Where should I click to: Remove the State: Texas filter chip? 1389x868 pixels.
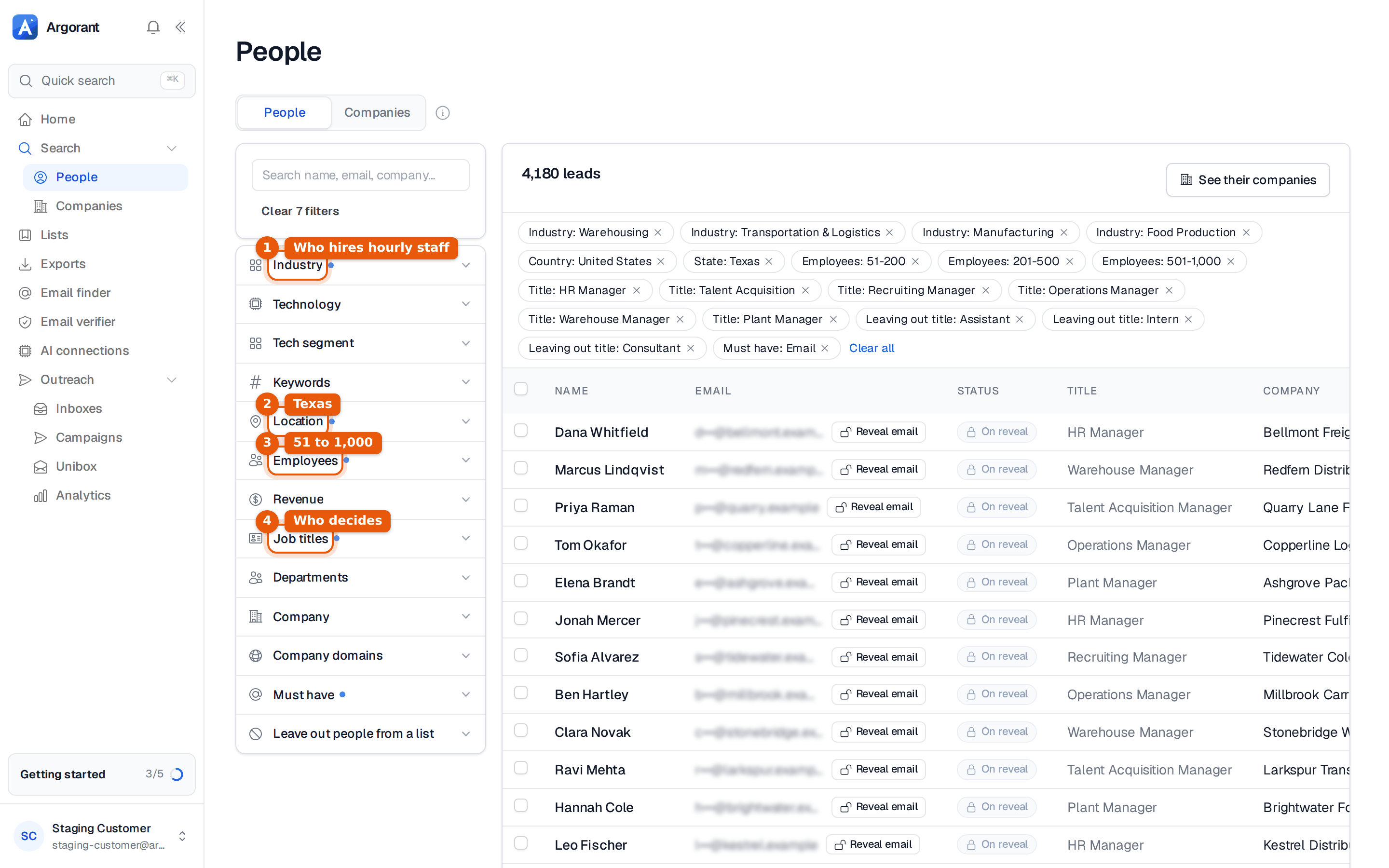[769, 261]
